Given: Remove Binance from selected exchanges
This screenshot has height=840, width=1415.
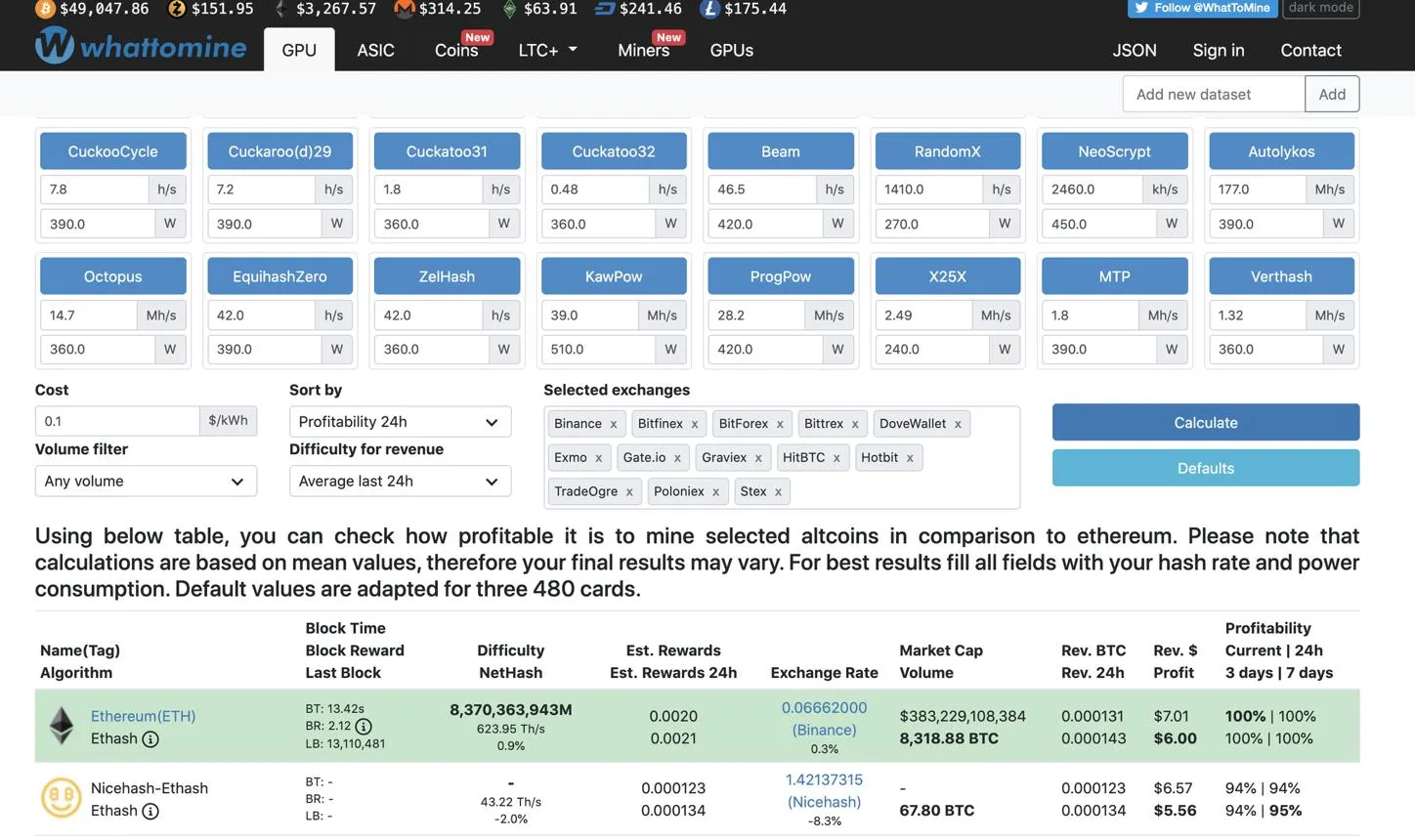Looking at the screenshot, I should point(614,424).
